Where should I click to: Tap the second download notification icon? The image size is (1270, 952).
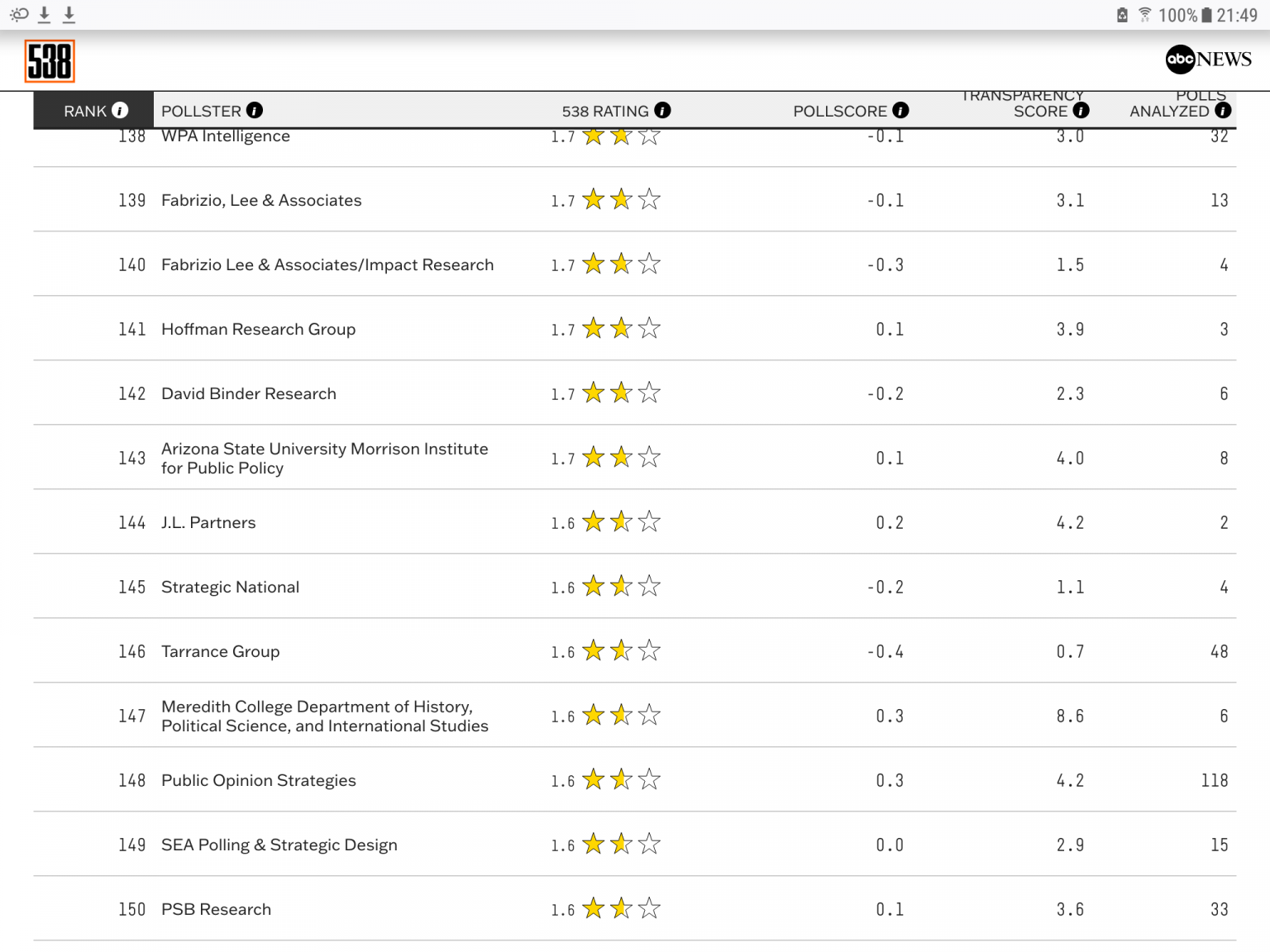(x=69, y=14)
